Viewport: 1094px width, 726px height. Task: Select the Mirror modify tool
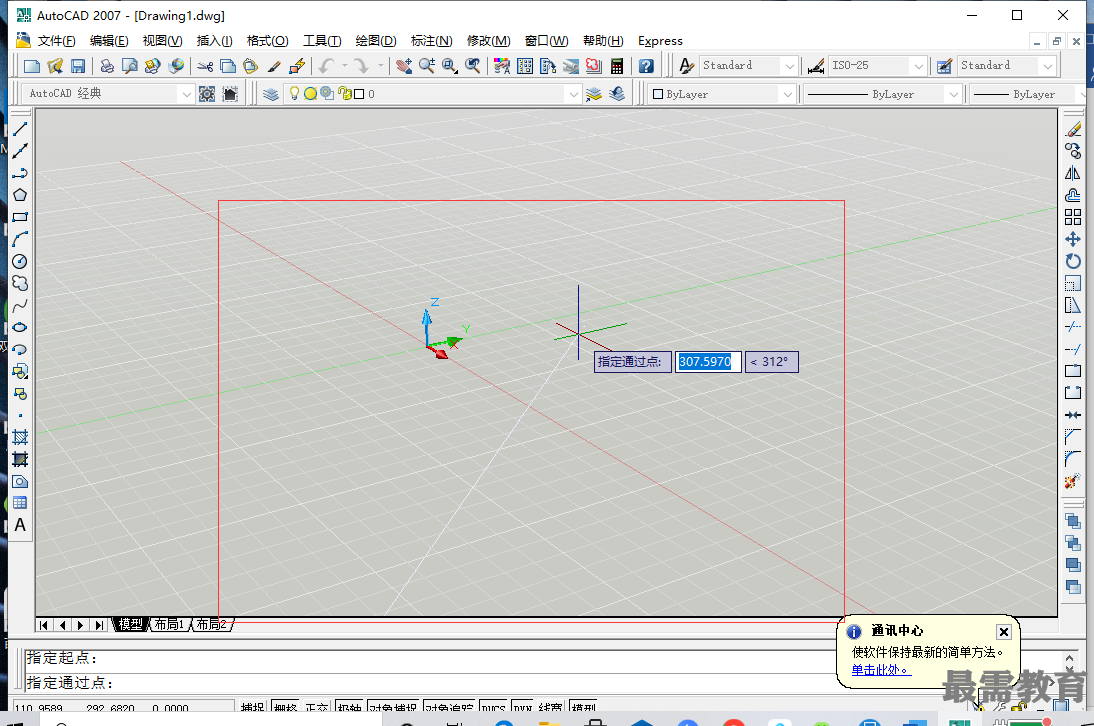tap(1073, 173)
